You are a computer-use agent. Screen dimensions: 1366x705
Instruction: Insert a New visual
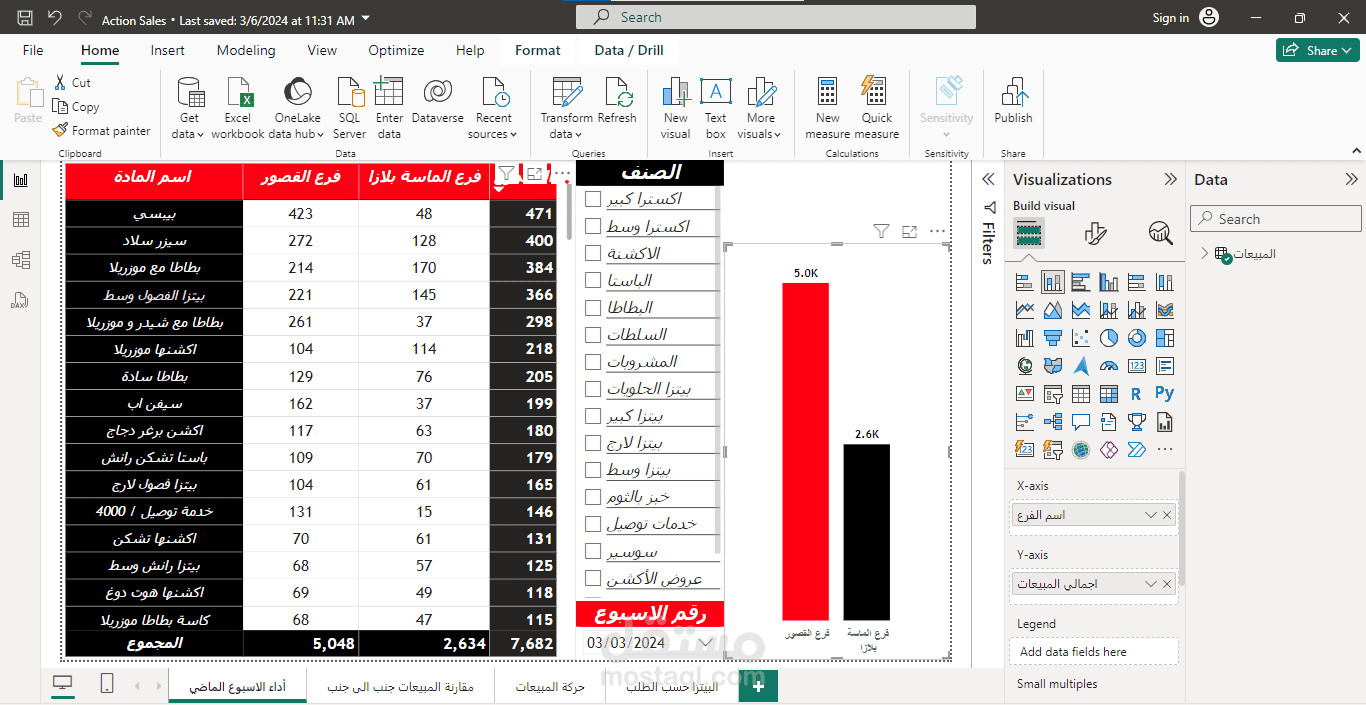(676, 108)
